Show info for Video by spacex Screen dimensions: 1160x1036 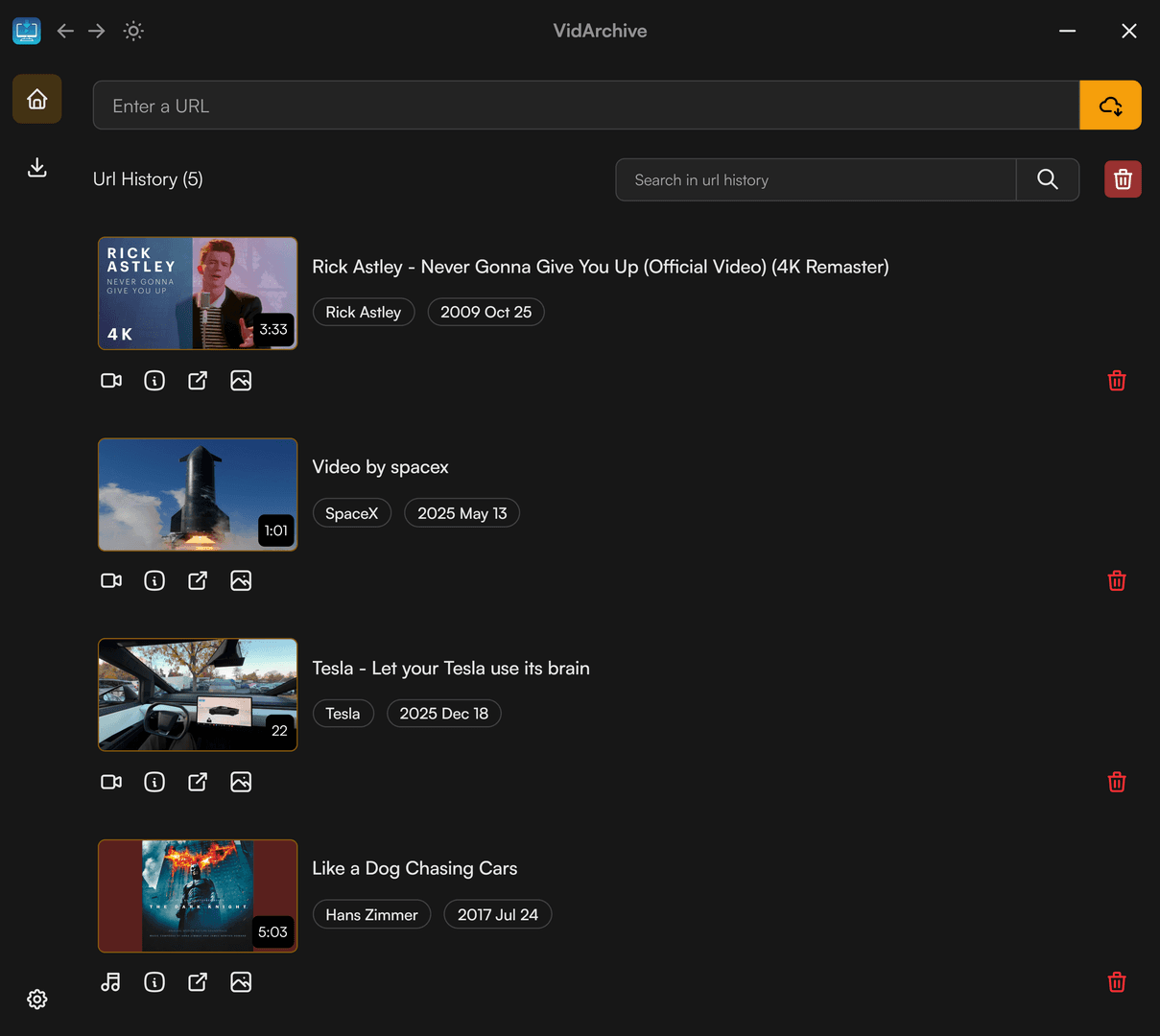coord(154,580)
